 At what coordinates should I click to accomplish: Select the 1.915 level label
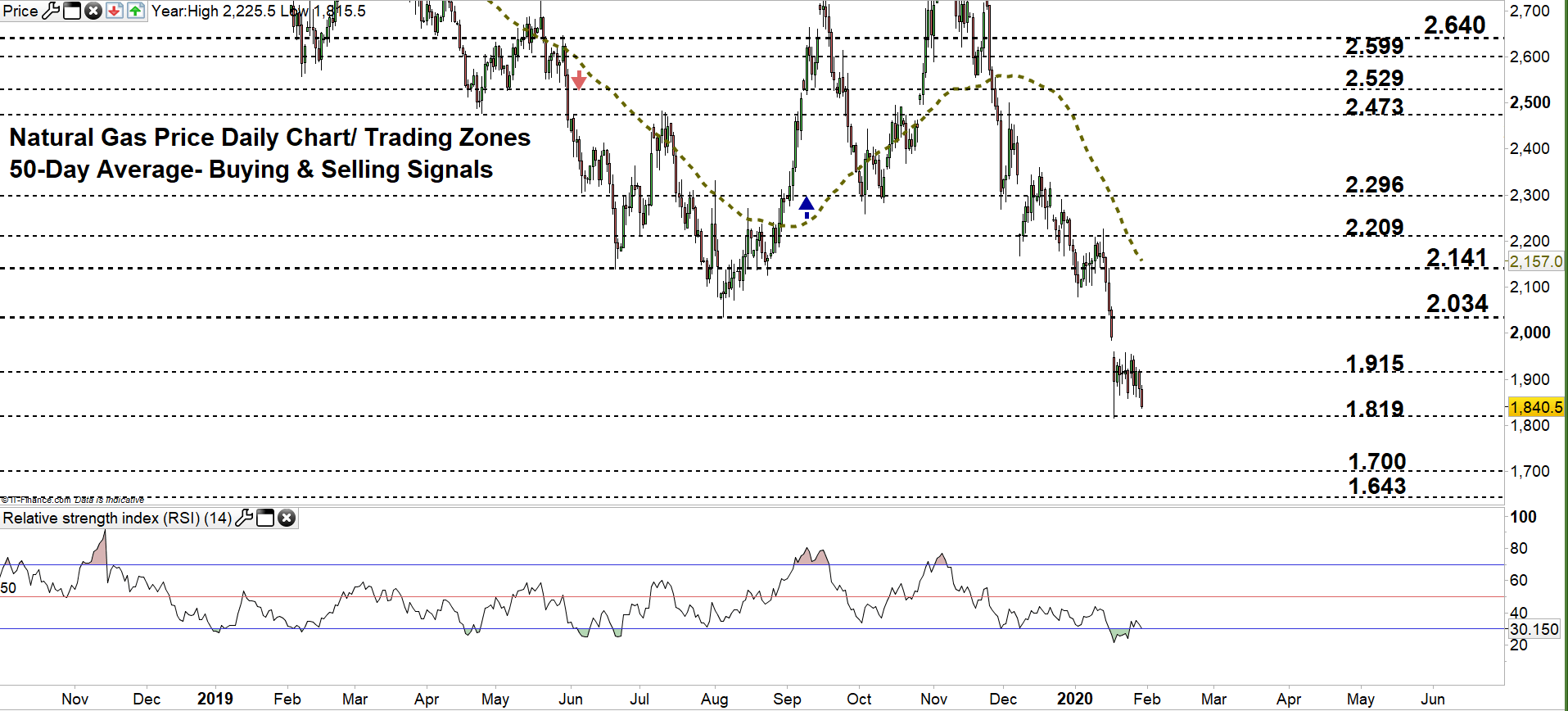(1375, 363)
